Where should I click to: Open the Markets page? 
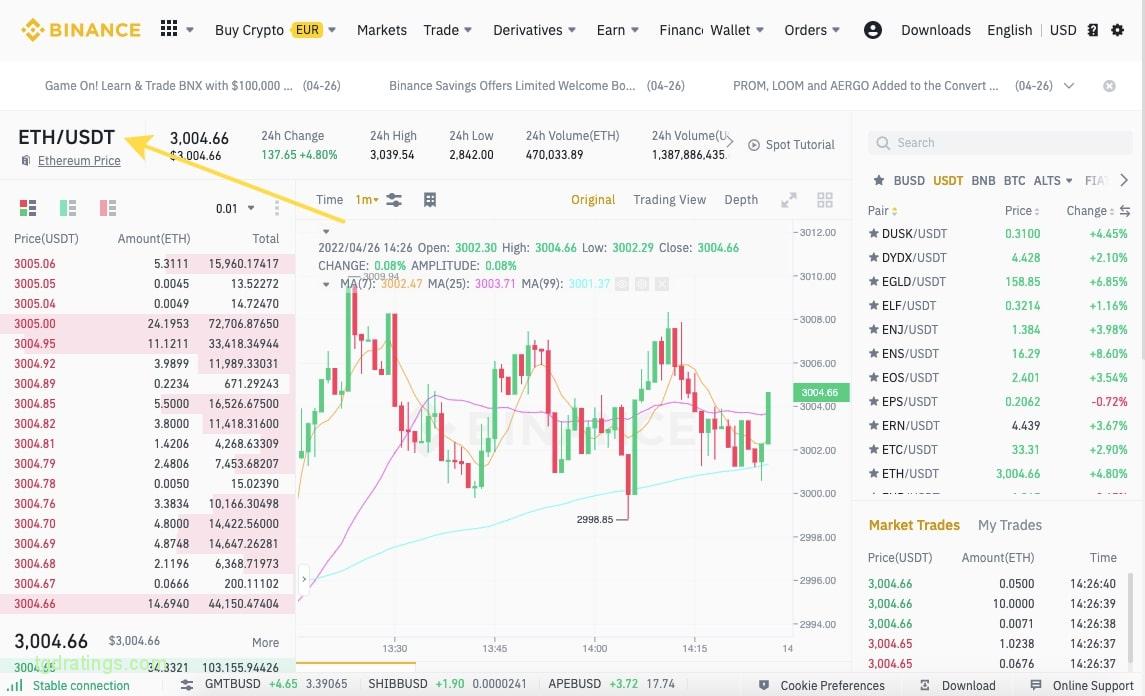click(x=382, y=30)
